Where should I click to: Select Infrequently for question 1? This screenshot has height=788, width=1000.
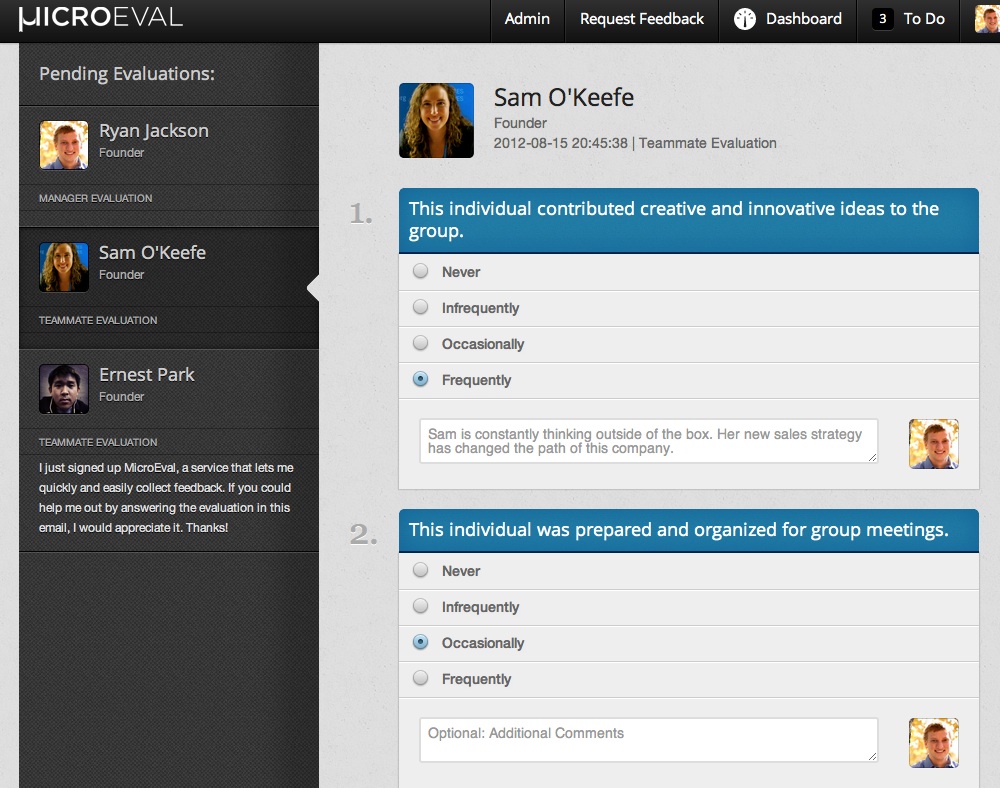click(421, 307)
